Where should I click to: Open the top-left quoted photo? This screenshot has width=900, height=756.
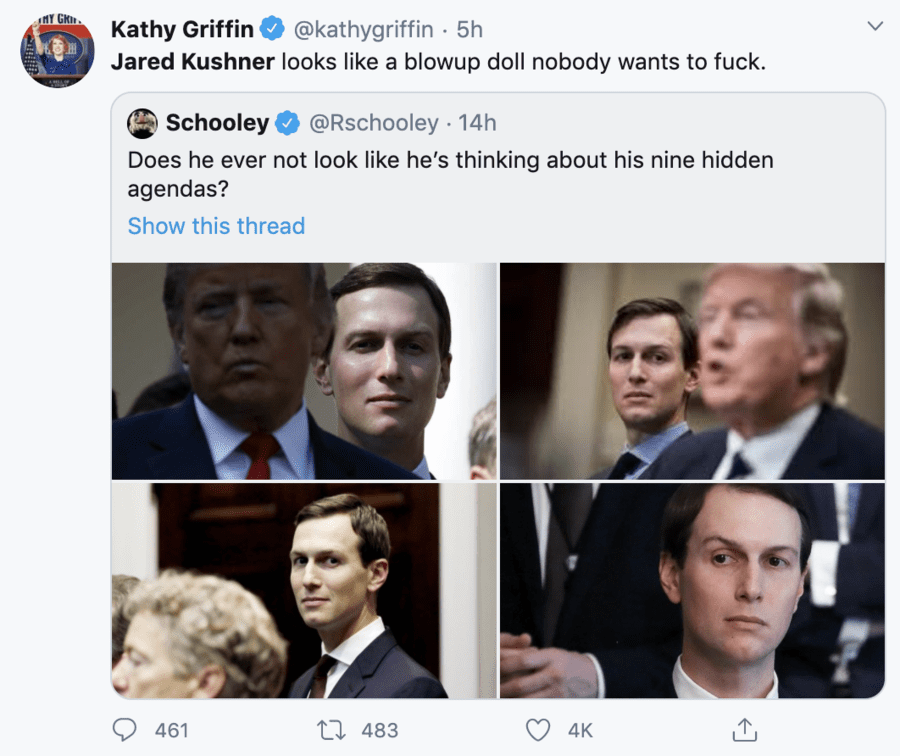[x=304, y=371]
